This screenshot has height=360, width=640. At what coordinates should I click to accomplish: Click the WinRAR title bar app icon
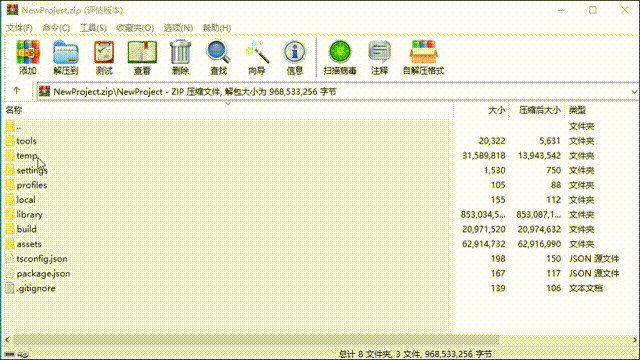[x=12, y=10]
